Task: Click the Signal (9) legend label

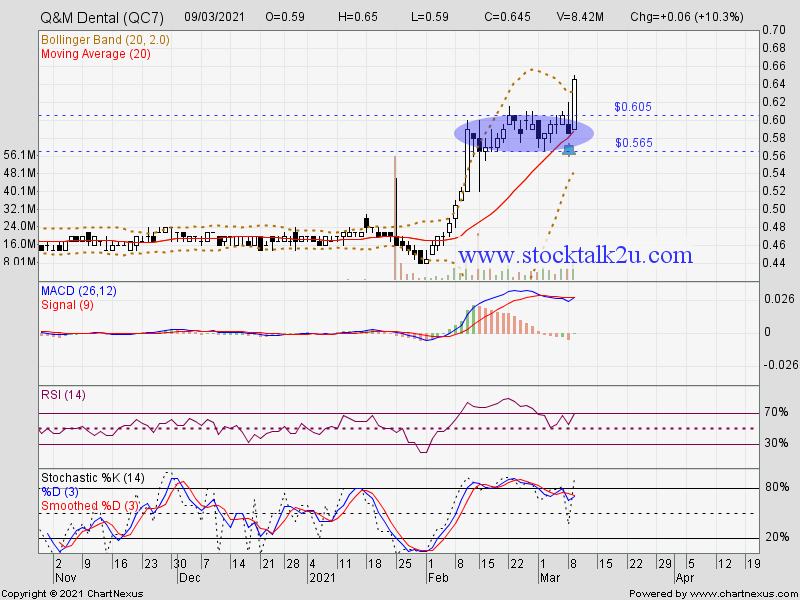Action: [x=65, y=305]
